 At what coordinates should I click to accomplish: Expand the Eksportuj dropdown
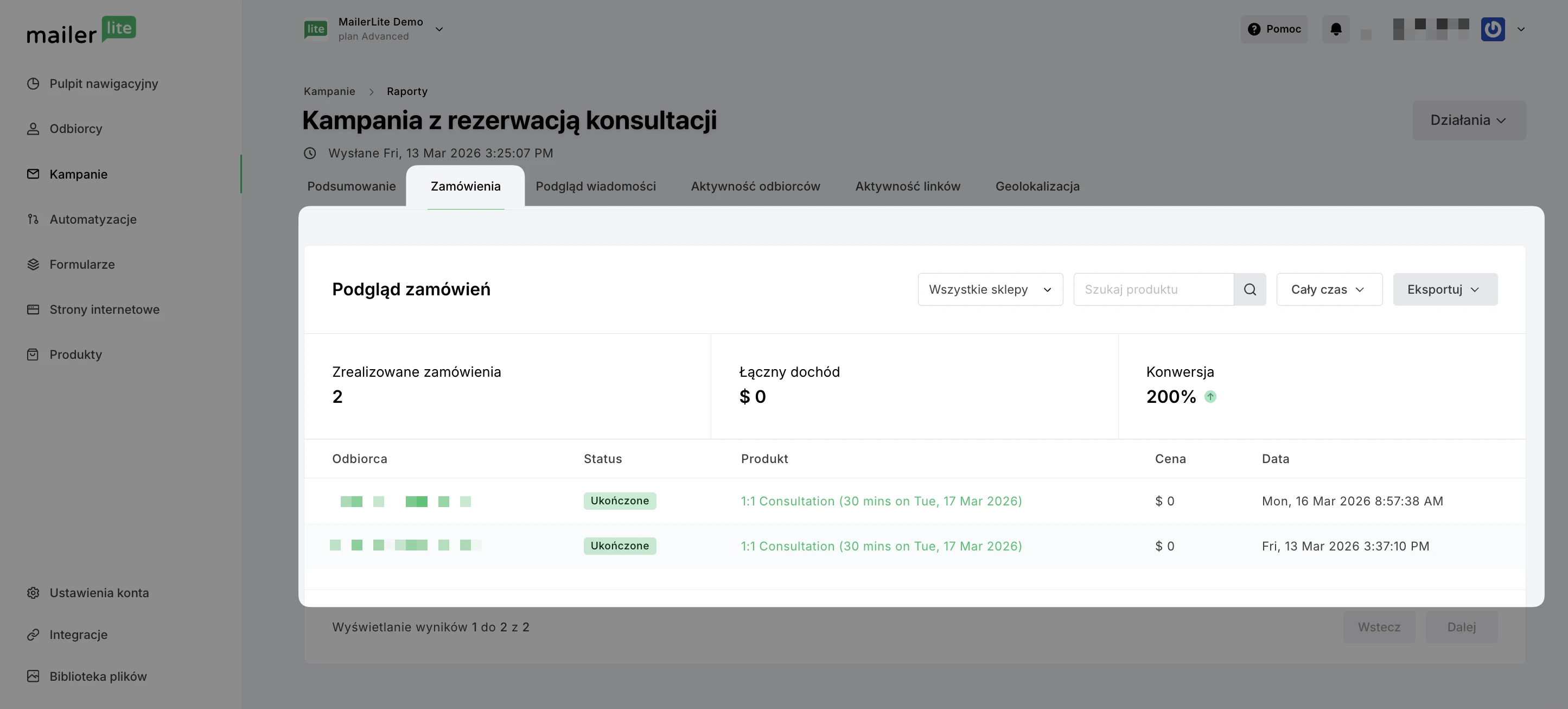(1444, 289)
